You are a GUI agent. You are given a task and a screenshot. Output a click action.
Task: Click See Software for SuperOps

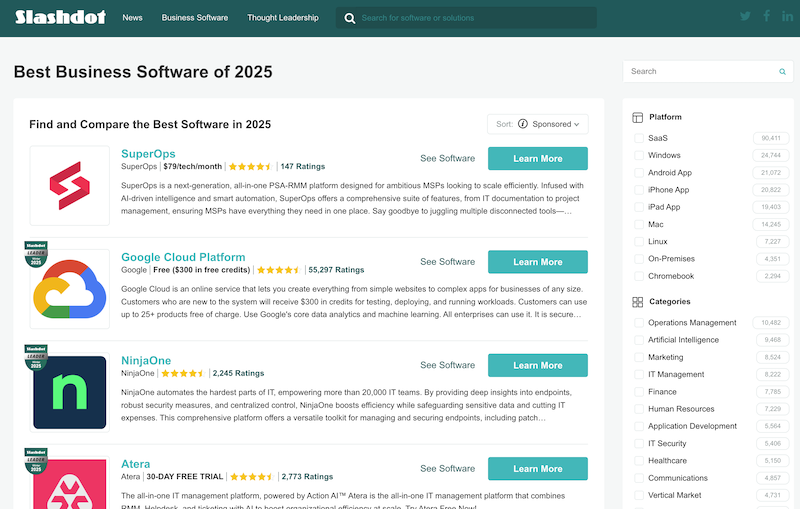(447, 159)
